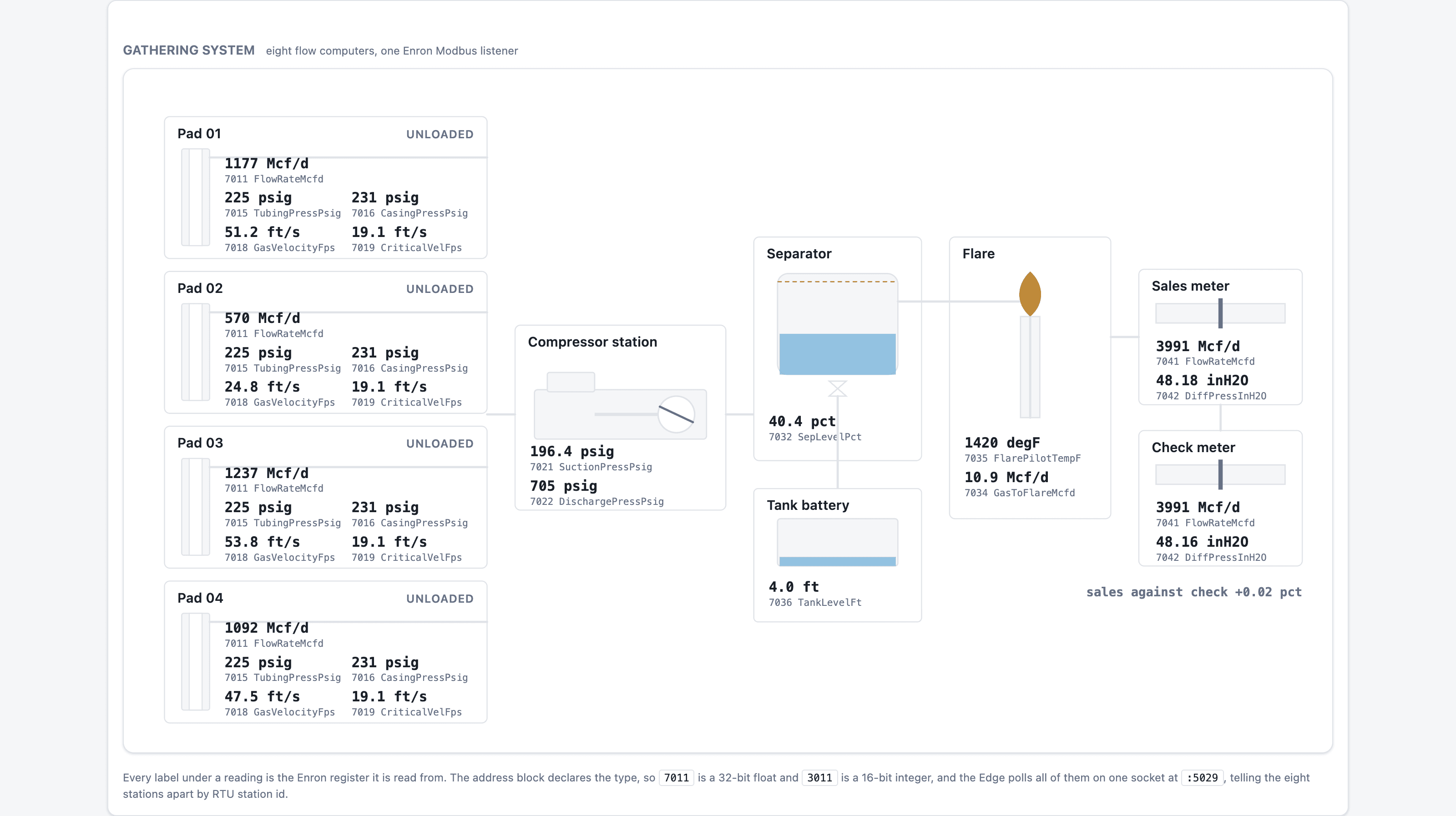Viewport: 1456px width, 816px height.
Task: Click the Pad 03 wellbore tubing icon
Action: point(196,507)
